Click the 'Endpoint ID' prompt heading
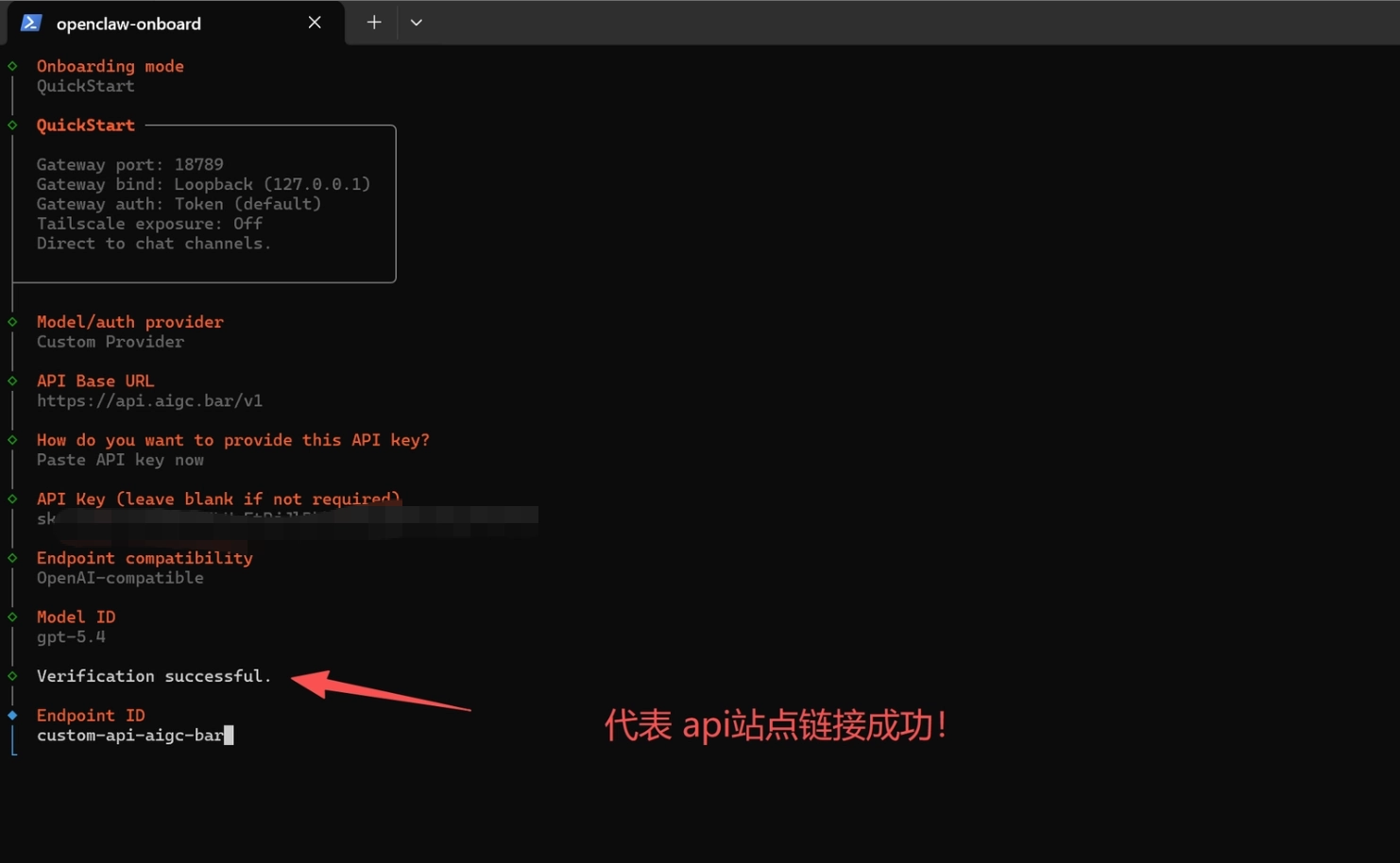This screenshot has width=1400, height=863. (x=92, y=715)
